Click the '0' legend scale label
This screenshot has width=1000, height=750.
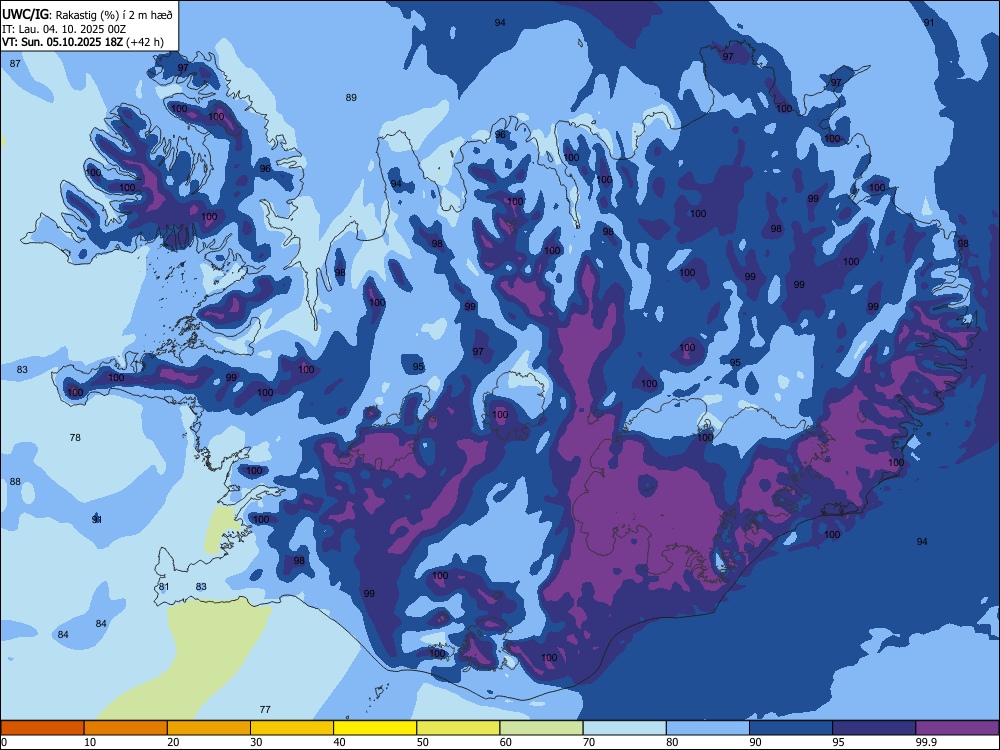(4, 742)
